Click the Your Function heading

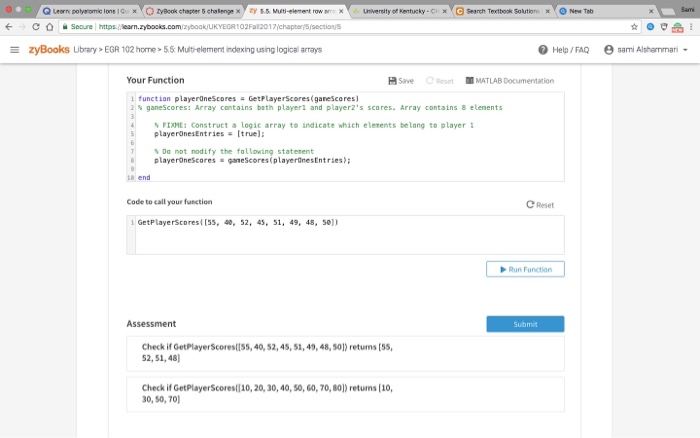(155, 80)
